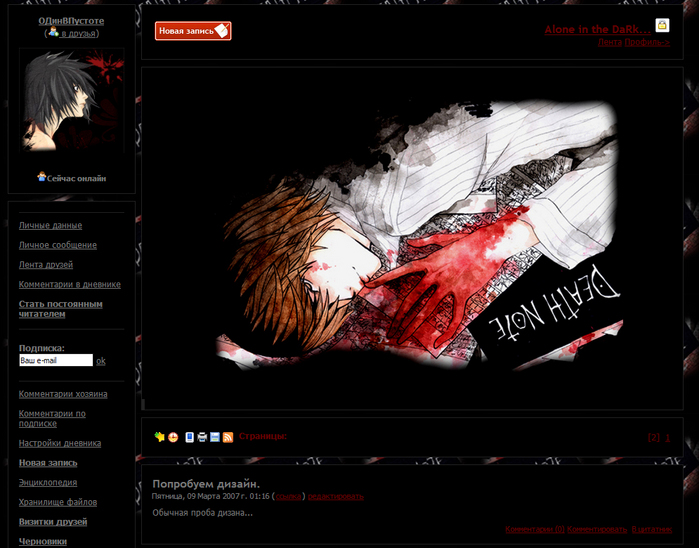Click Новая запись link in sidebar
The width and height of the screenshot is (699, 548).
point(48,462)
